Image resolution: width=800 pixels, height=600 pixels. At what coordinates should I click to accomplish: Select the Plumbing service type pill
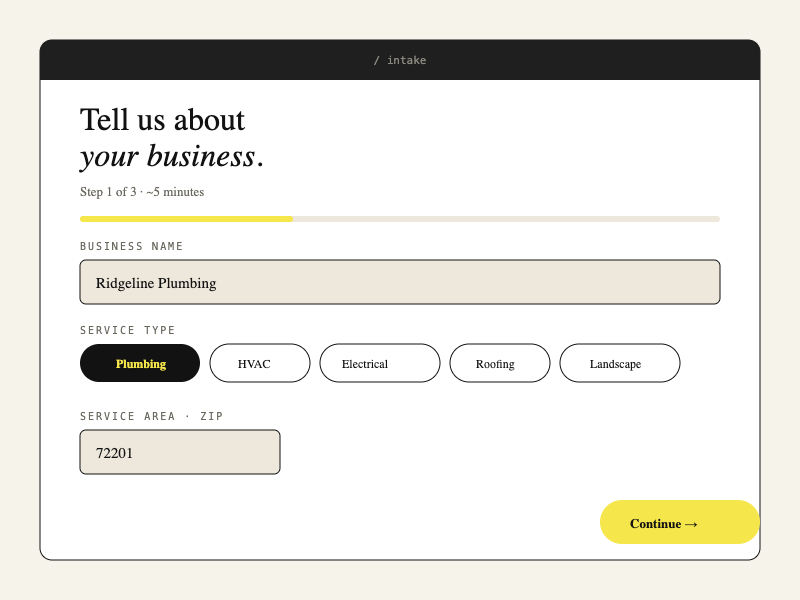coord(140,363)
